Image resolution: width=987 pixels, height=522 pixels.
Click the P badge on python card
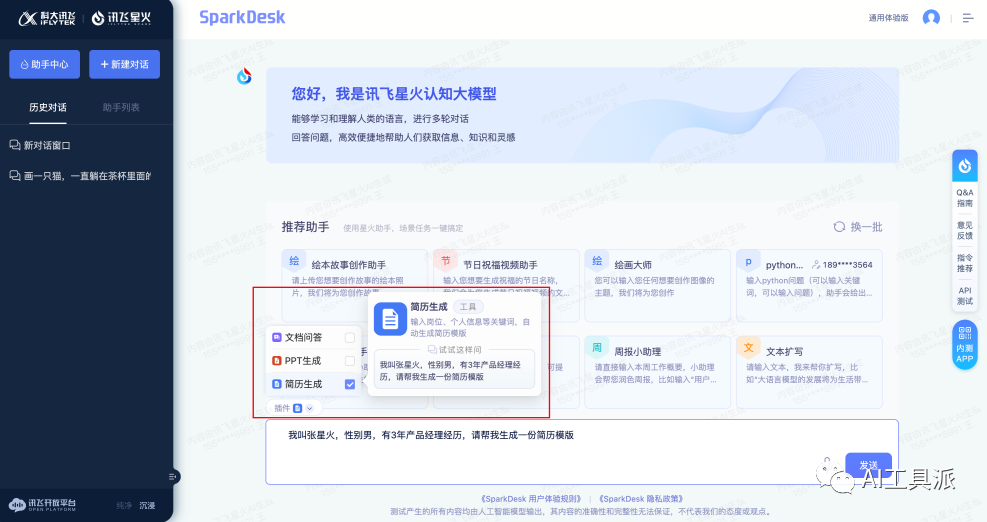(x=748, y=261)
